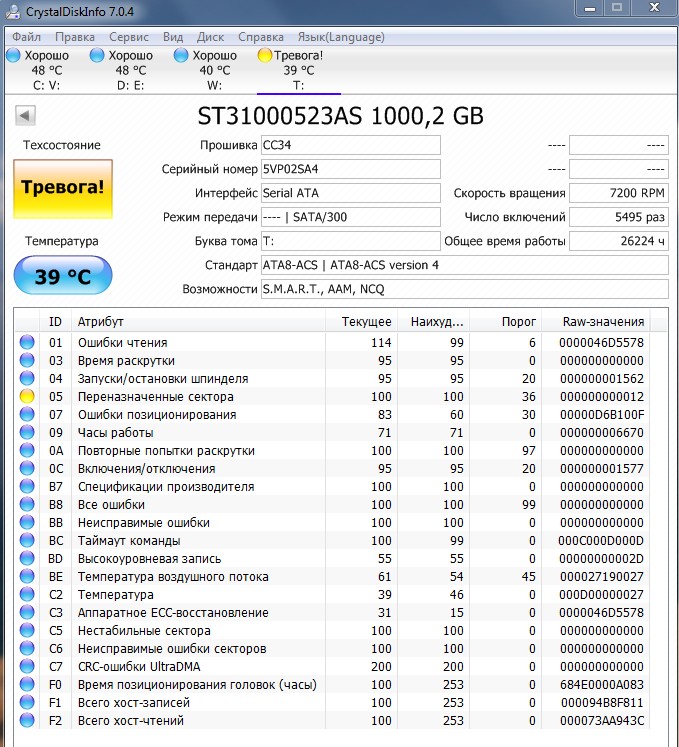
Task: Click status icon for Всего хост-чтений
Action: [27, 720]
